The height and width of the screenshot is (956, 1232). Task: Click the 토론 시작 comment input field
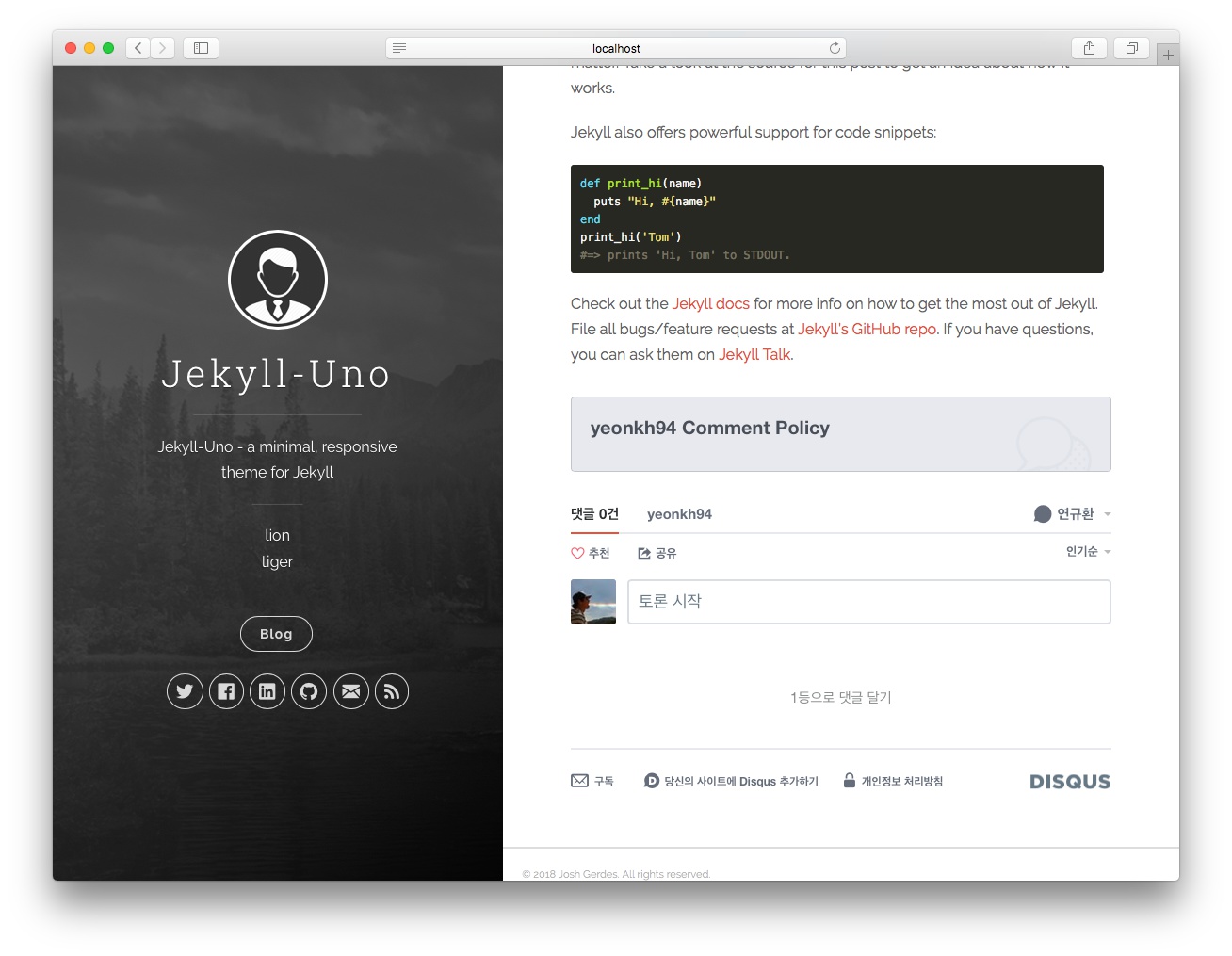(x=869, y=602)
